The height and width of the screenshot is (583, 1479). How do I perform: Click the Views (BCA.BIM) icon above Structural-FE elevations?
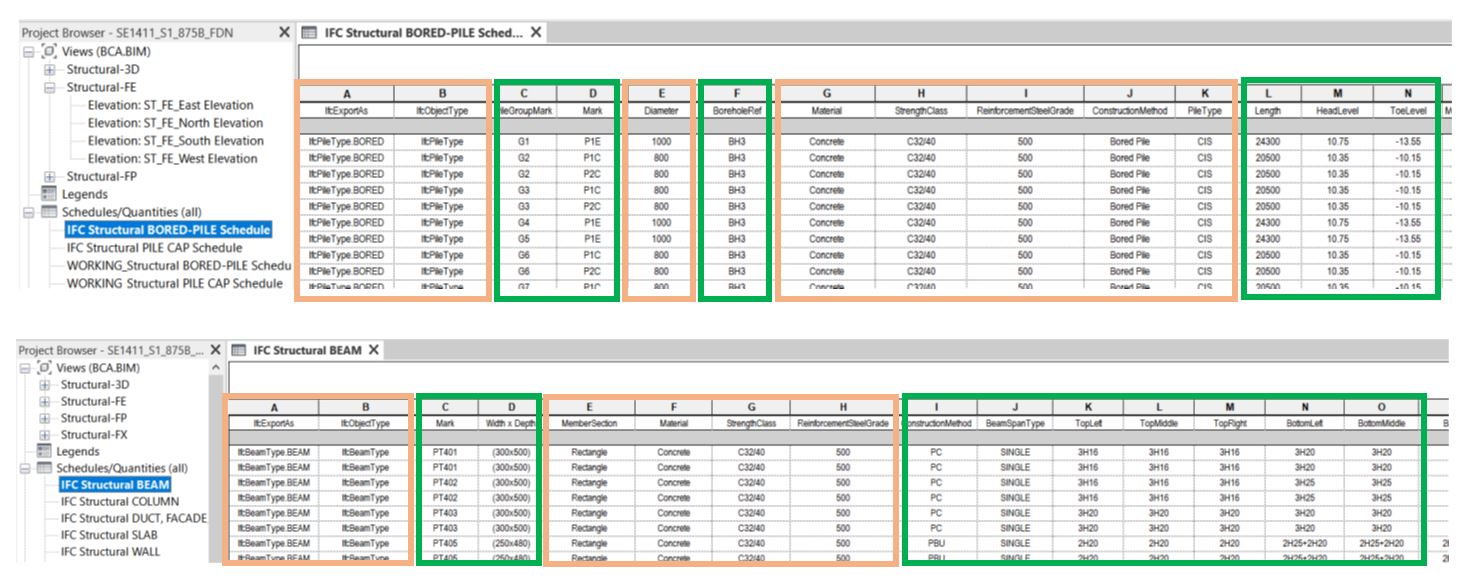[46, 51]
